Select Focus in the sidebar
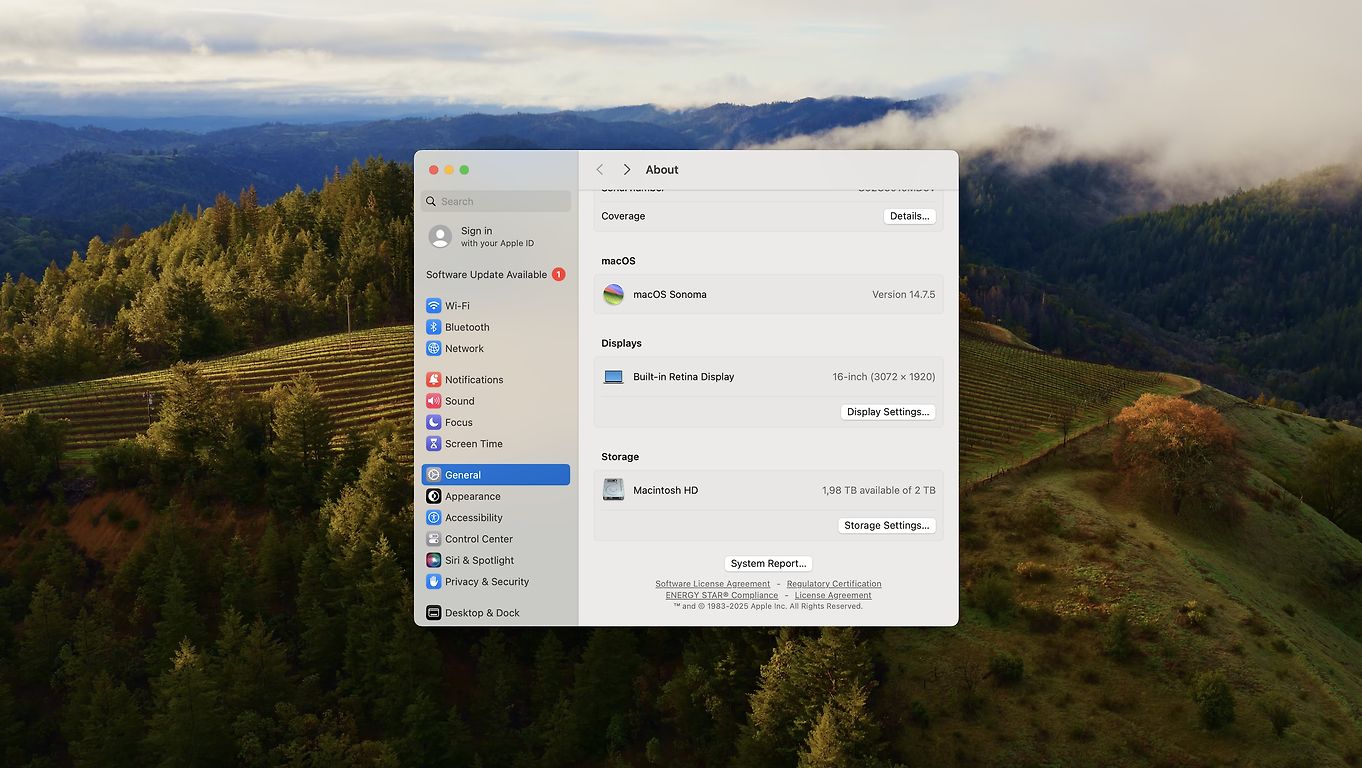Image resolution: width=1362 pixels, height=768 pixels. pos(496,422)
